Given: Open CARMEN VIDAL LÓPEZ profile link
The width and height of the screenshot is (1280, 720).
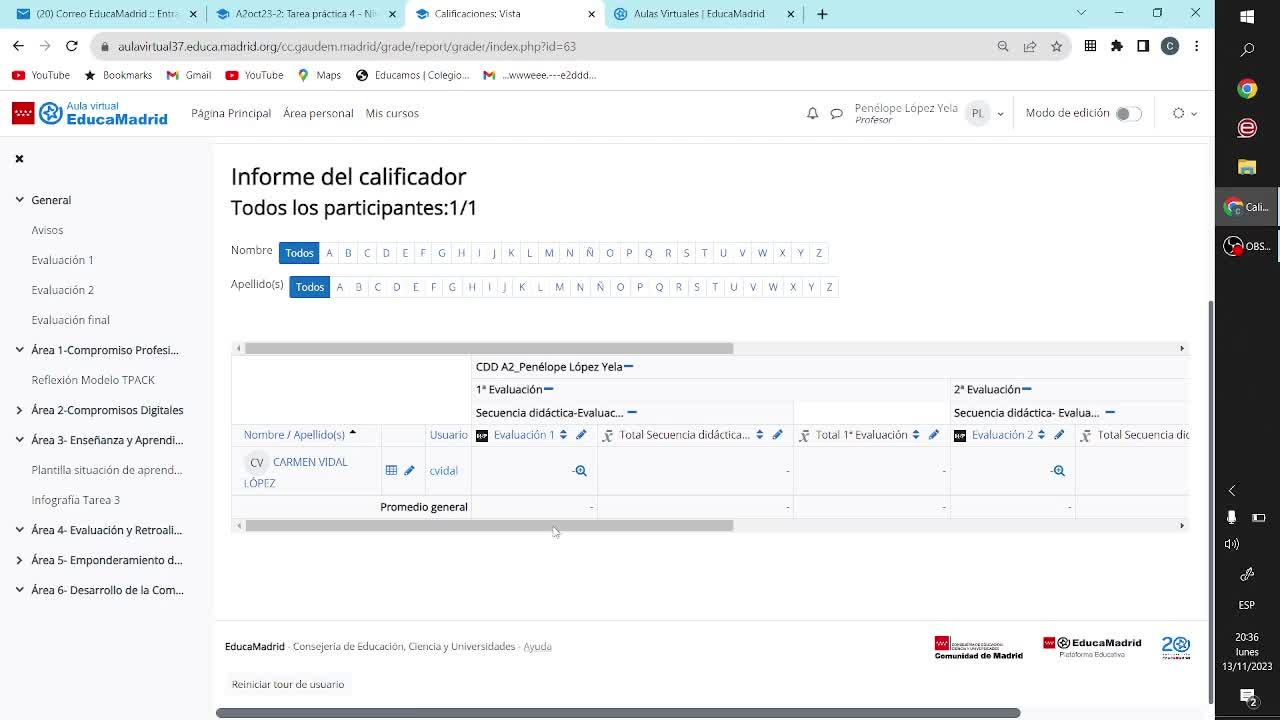Looking at the screenshot, I should [x=296, y=472].
